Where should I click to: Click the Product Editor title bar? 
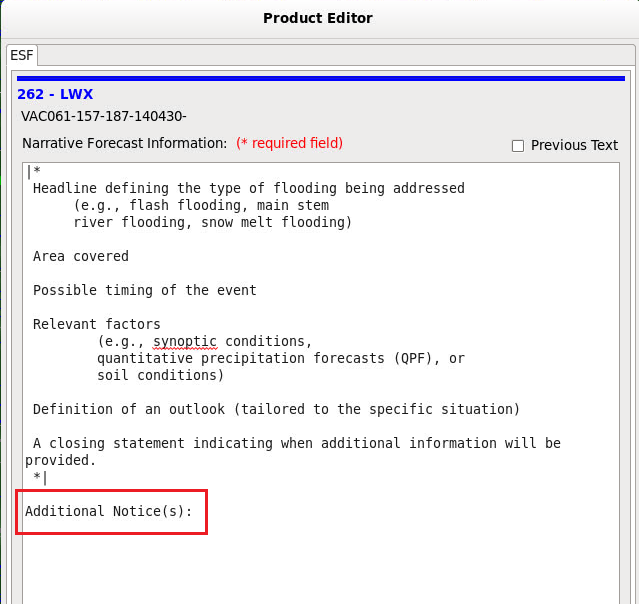[x=318, y=18]
